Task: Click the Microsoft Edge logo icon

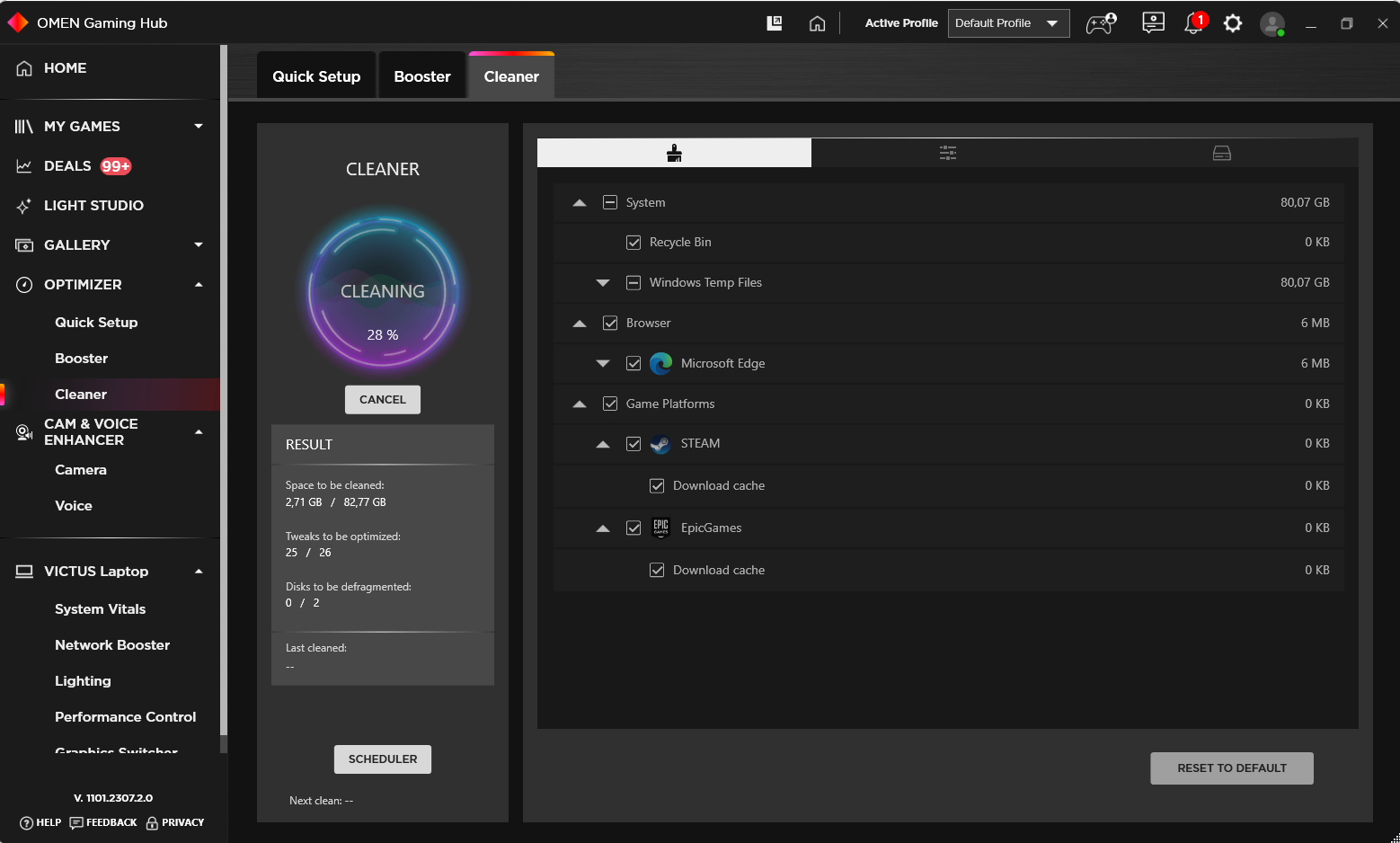Action: 660,363
